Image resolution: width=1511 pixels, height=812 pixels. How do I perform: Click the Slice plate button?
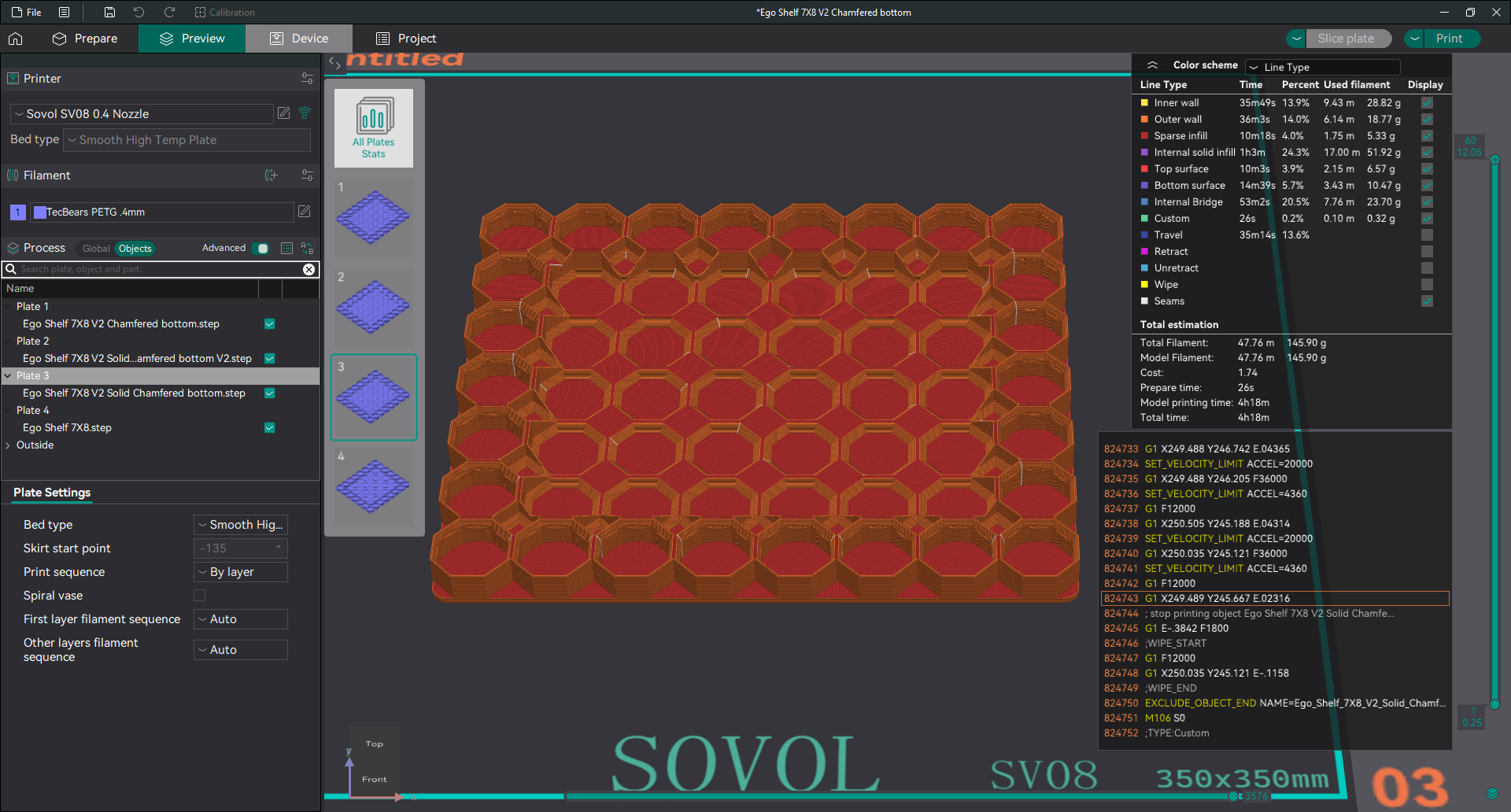point(1347,39)
